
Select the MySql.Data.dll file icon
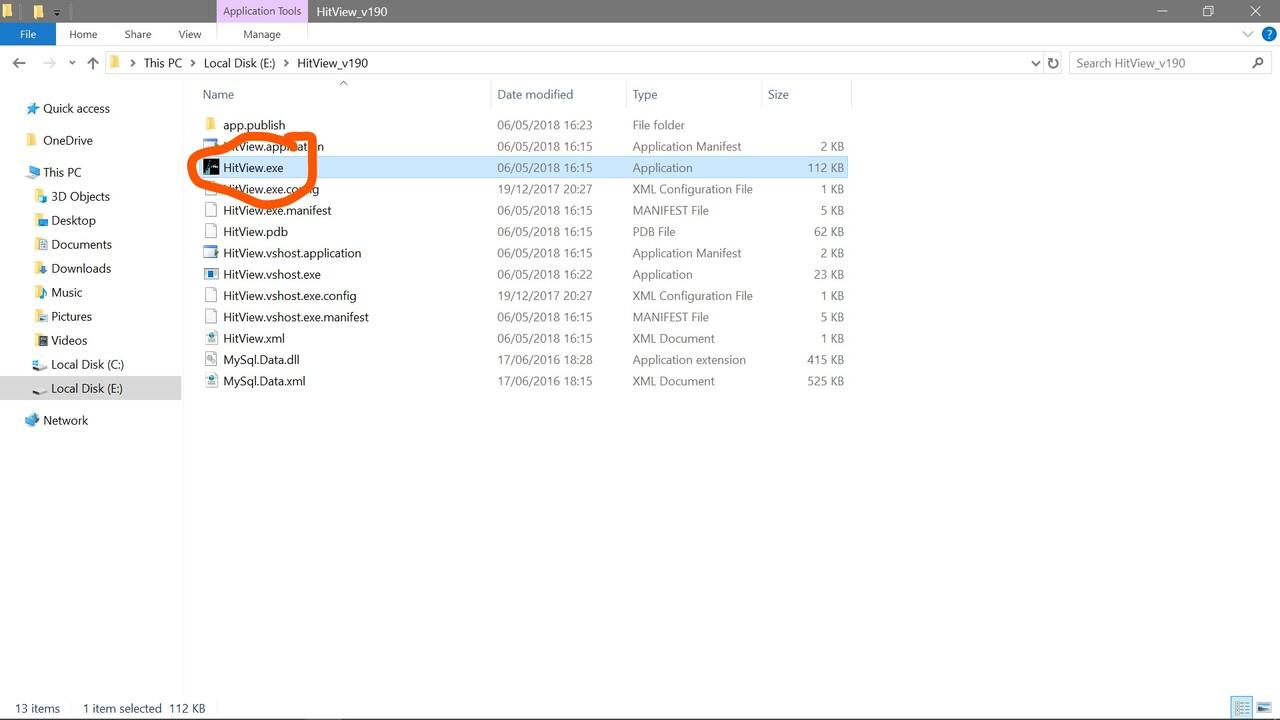210,360
